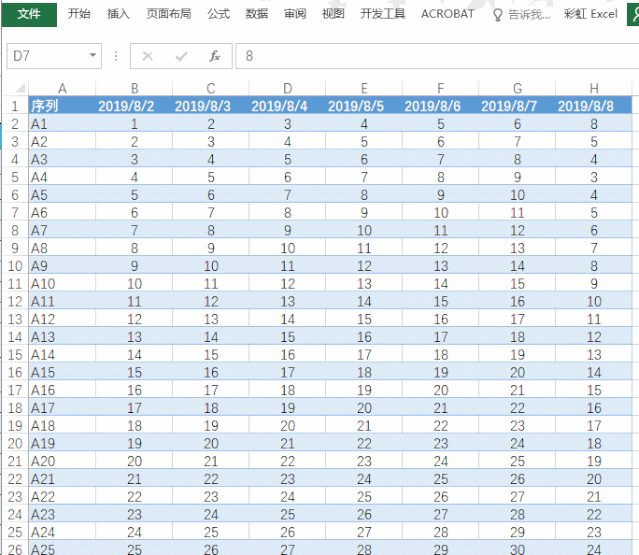Open the 彩虹 Excel tab
Image resolution: width=639 pixels, height=555 pixels.
point(591,14)
